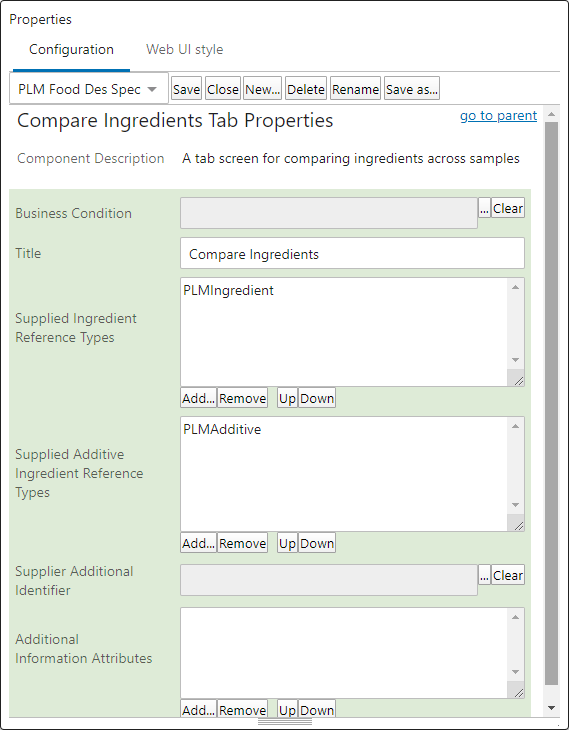Open the PLM Food Des Spec dropdown
This screenshot has width=569, height=730.
pyautogui.click(x=88, y=88)
